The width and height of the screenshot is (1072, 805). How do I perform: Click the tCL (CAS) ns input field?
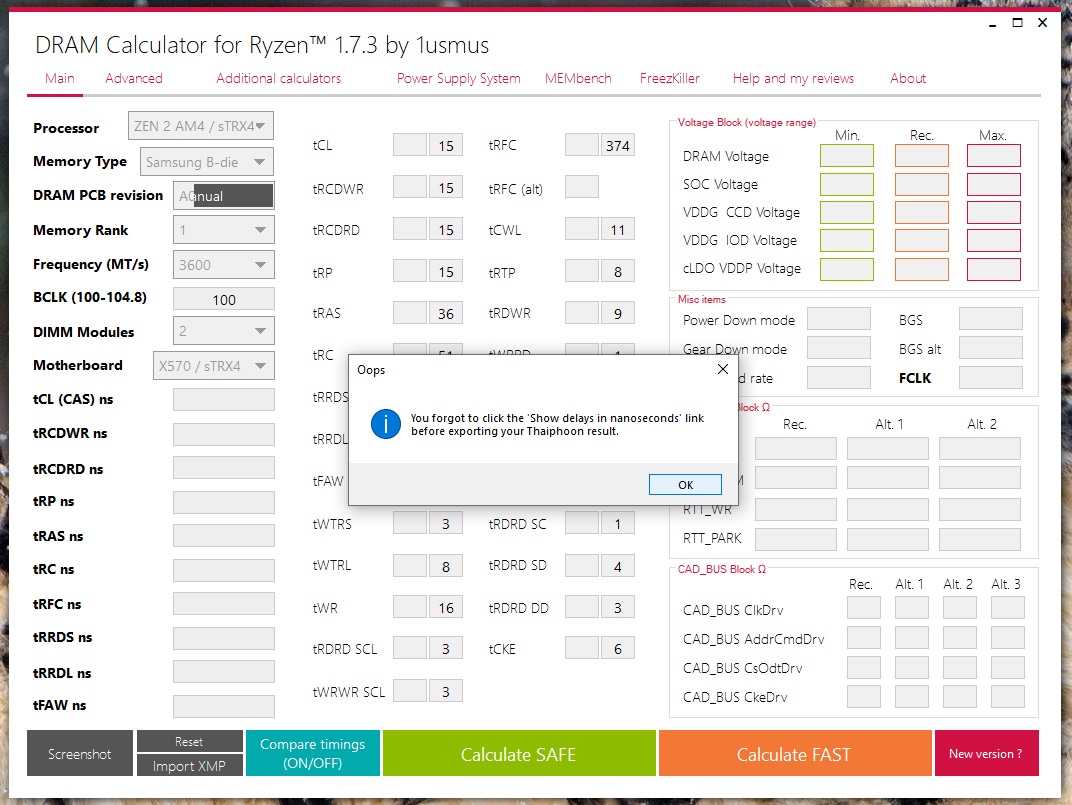tap(224, 399)
